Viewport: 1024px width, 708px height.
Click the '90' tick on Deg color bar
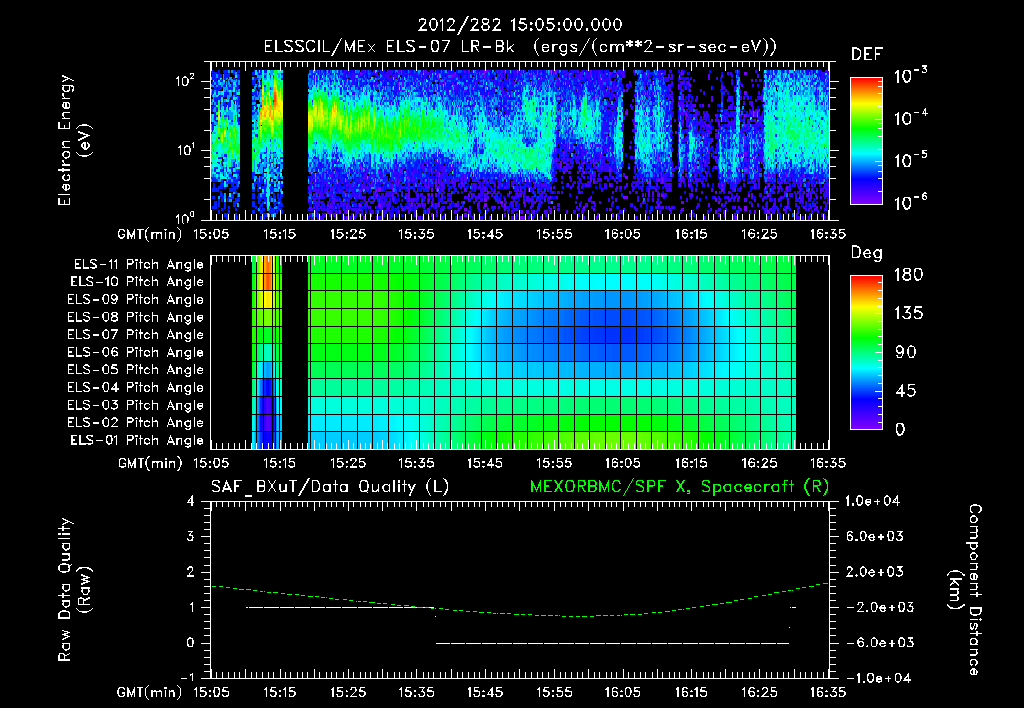(x=906, y=352)
